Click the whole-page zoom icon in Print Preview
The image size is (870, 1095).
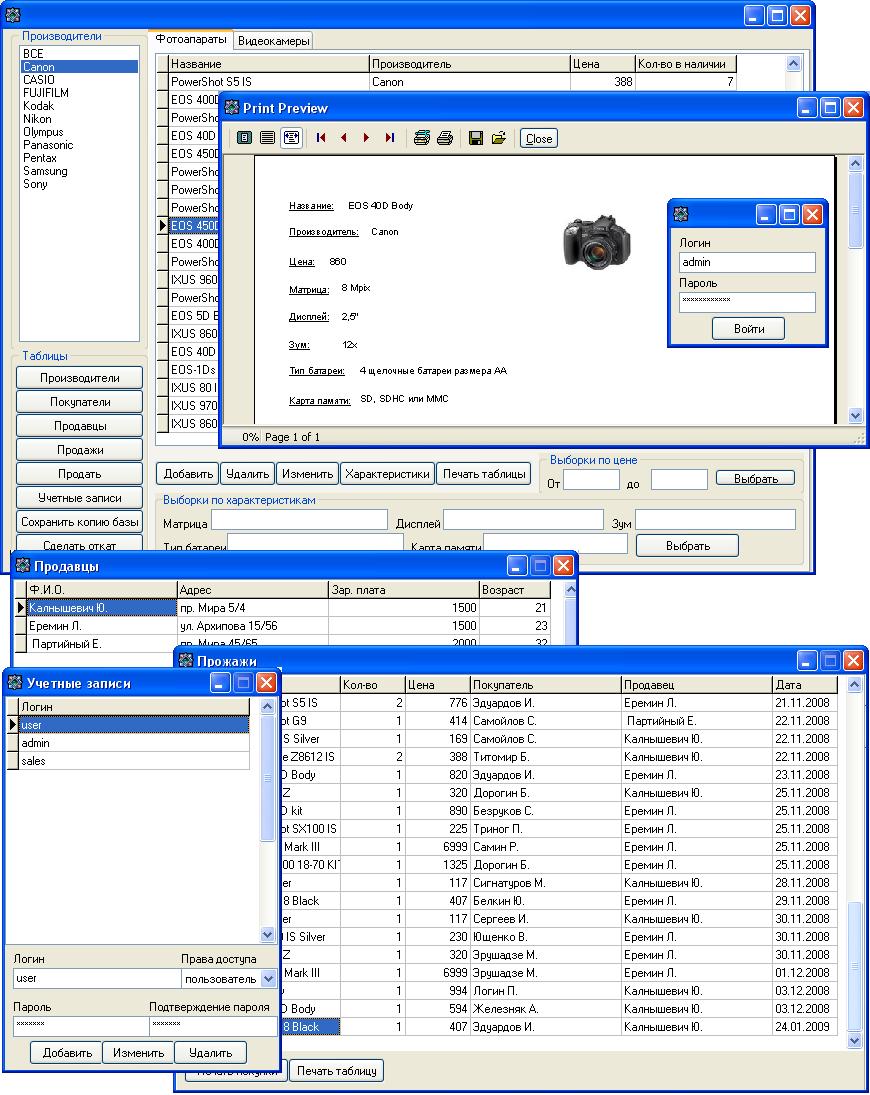tap(244, 138)
